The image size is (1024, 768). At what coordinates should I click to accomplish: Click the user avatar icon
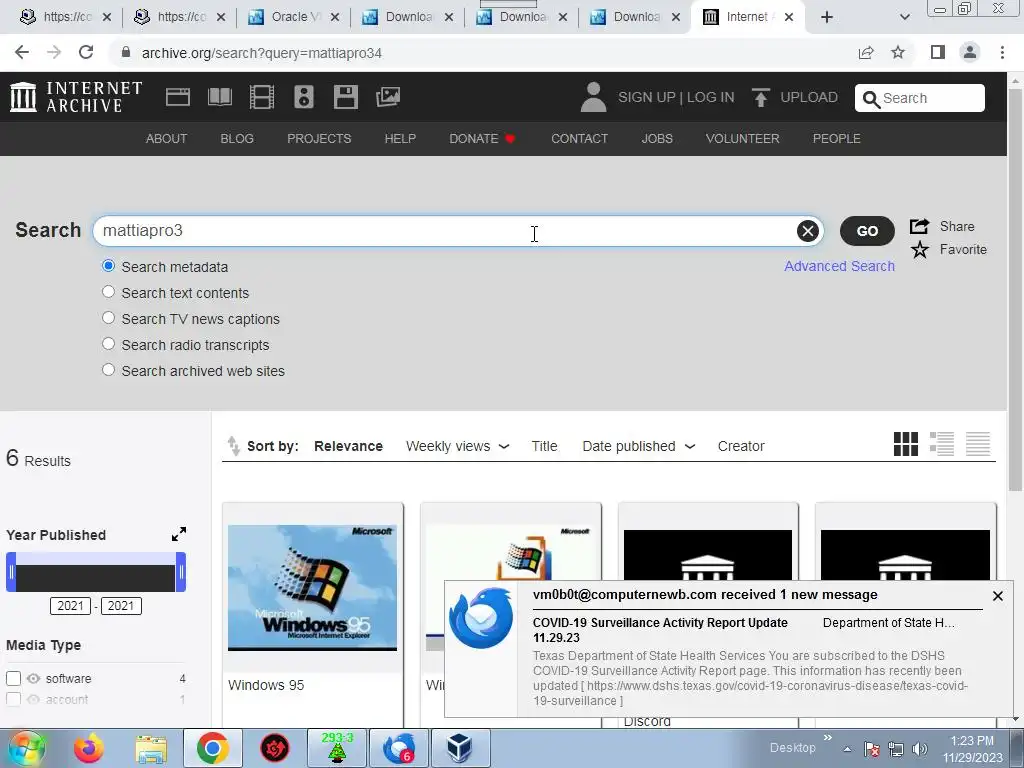(593, 97)
